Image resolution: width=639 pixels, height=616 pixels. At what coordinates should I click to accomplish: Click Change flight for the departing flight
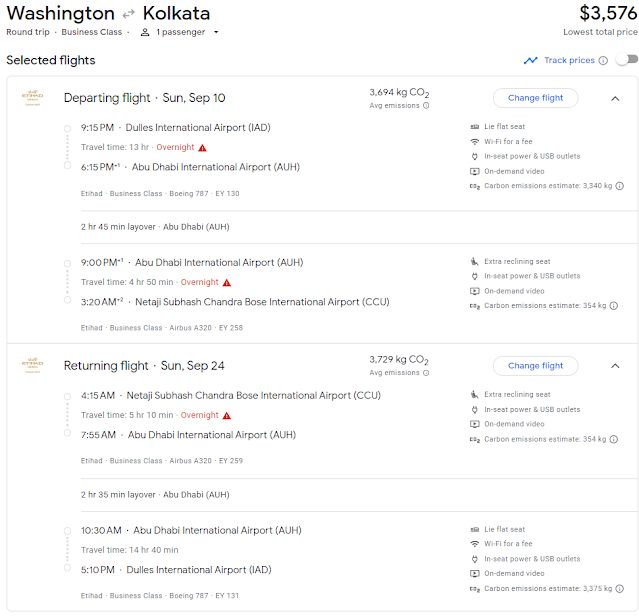535,98
